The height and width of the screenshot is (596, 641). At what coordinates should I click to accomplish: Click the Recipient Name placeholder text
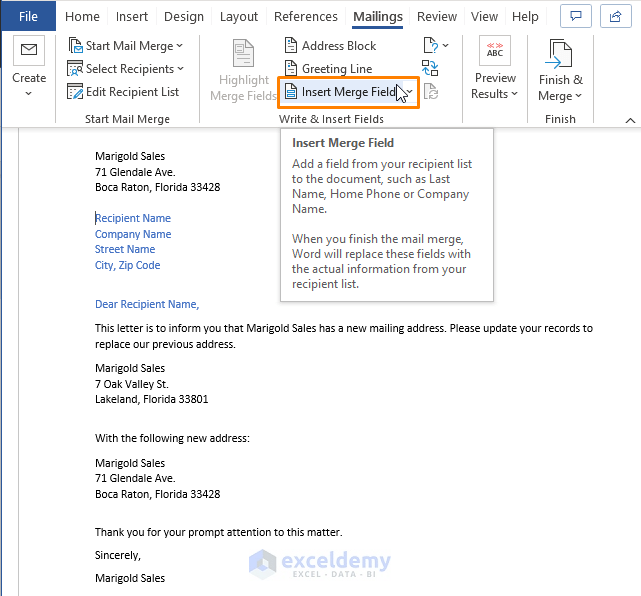[133, 218]
